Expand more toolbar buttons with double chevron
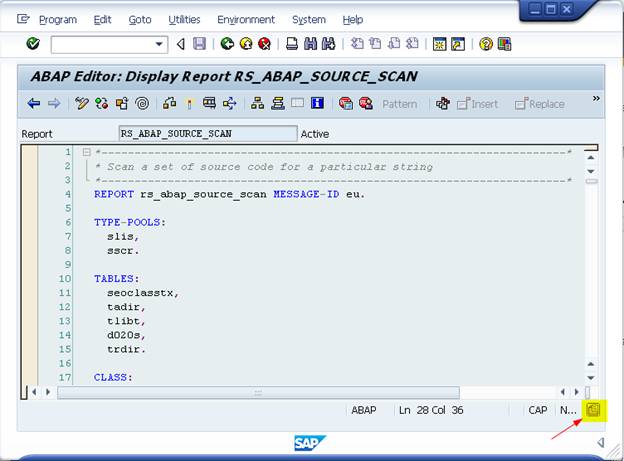Screen dimensions: 624x461 (x=596, y=98)
